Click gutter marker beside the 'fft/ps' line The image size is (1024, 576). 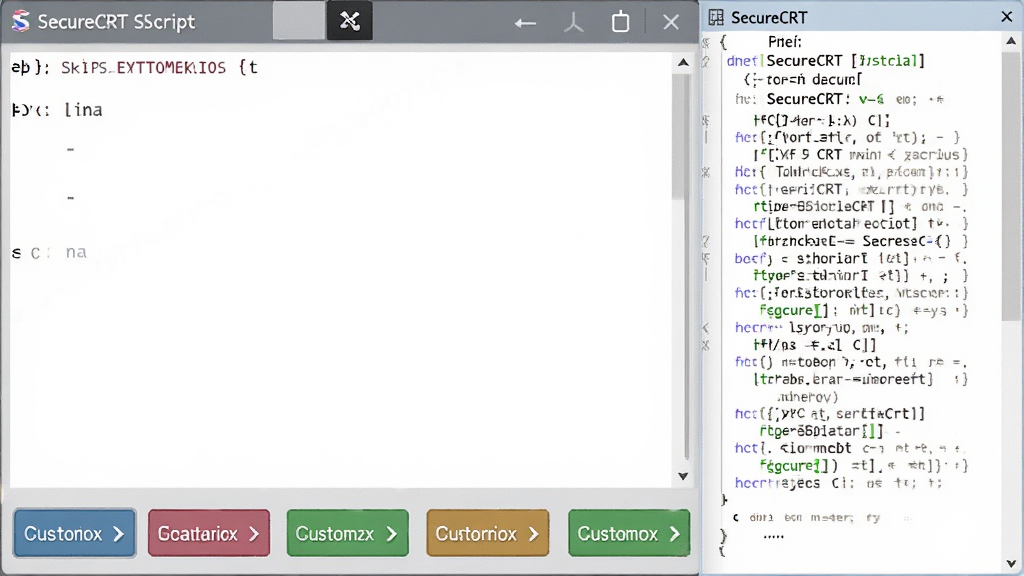[706, 345]
